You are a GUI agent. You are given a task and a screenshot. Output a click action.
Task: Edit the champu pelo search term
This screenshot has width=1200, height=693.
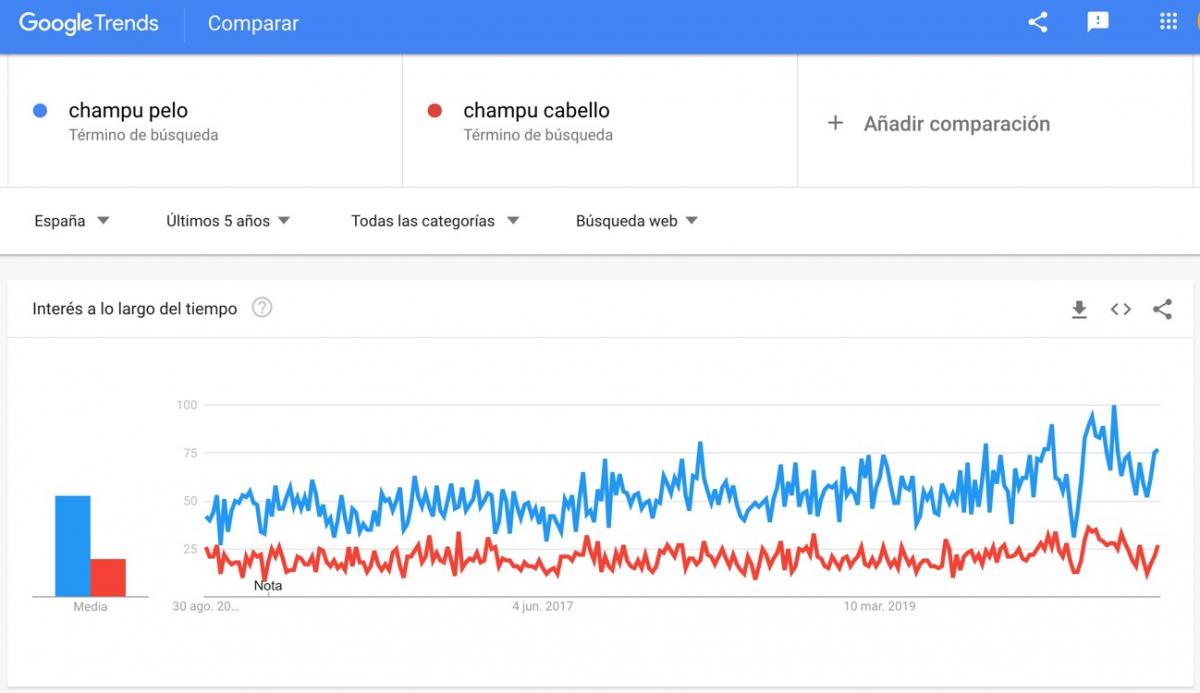(x=128, y=111)
